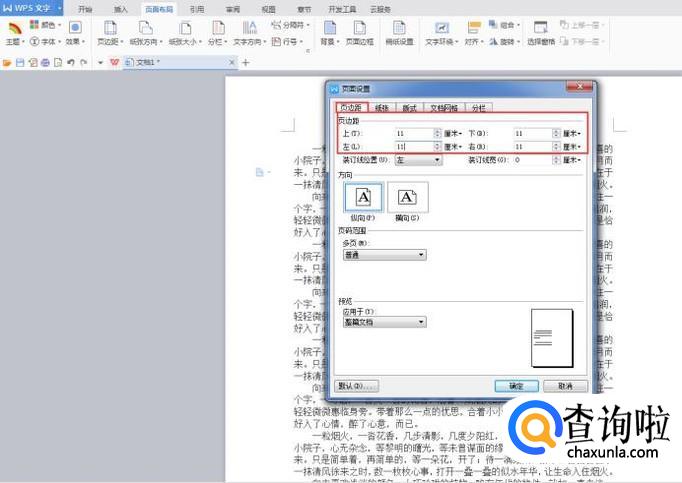Screen dimensions: 682x483
Task: Select the 版式 tab in dialog
Action: click(409, 107)
